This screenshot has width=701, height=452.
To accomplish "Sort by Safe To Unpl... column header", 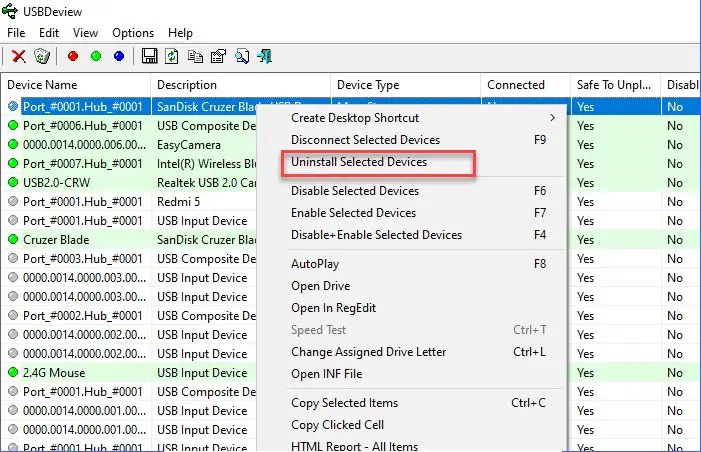I will tap(616, 85).
